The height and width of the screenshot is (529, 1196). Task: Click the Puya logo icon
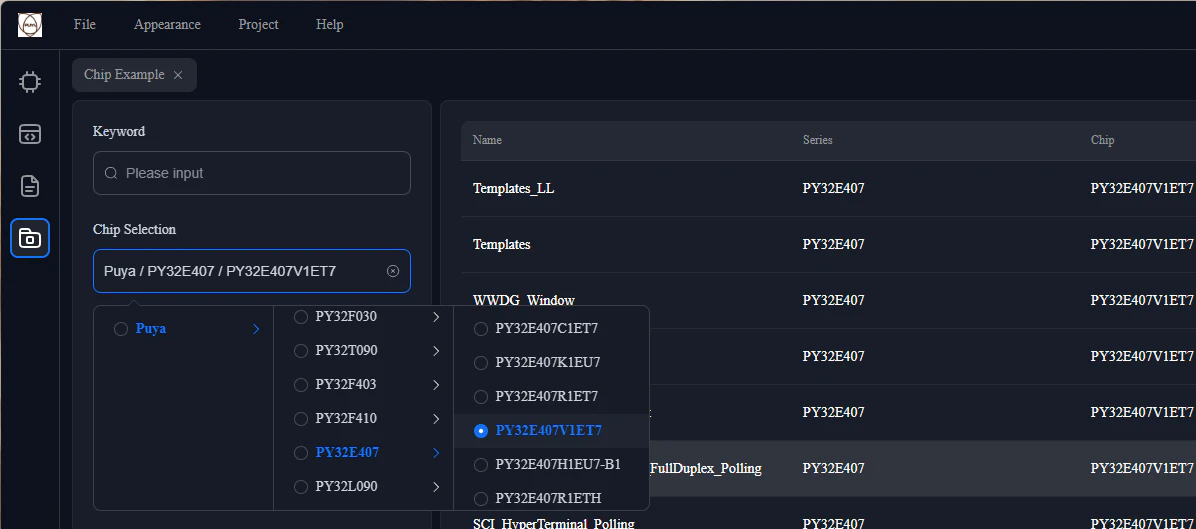(x=30, y=24)
